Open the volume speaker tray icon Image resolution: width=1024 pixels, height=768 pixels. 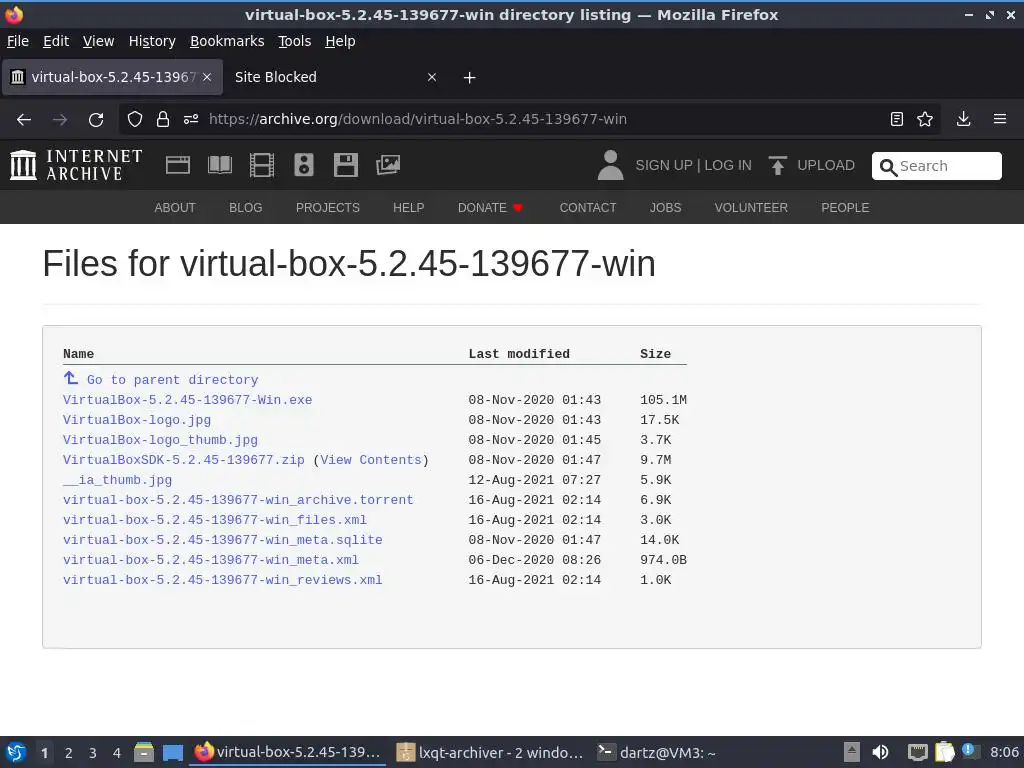click(880, 752)
